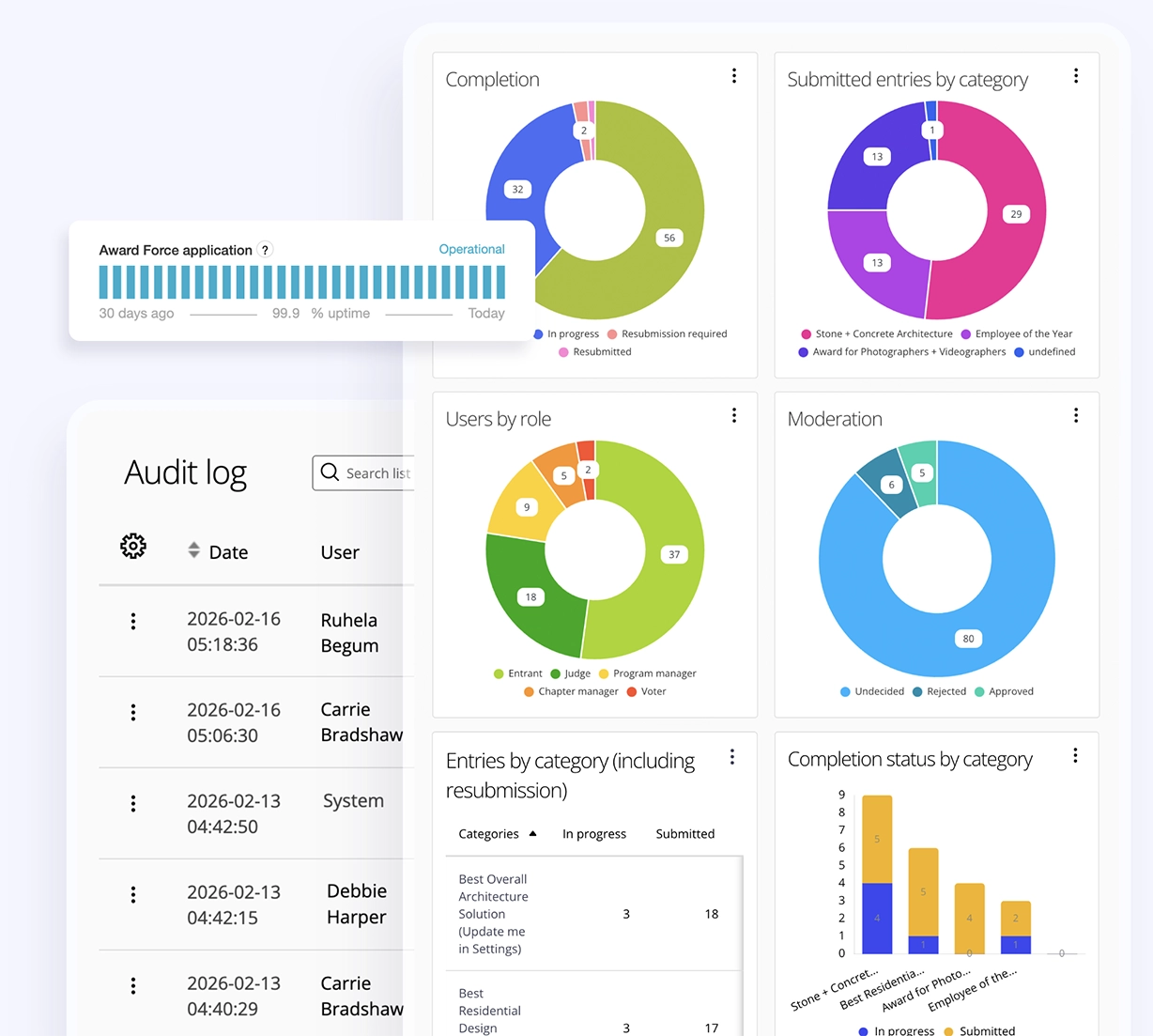Viewport: 1153px width, 1036px height.
Task: Open row actions for System log entry
Action: pyautogui.click(x=133, y=803)
